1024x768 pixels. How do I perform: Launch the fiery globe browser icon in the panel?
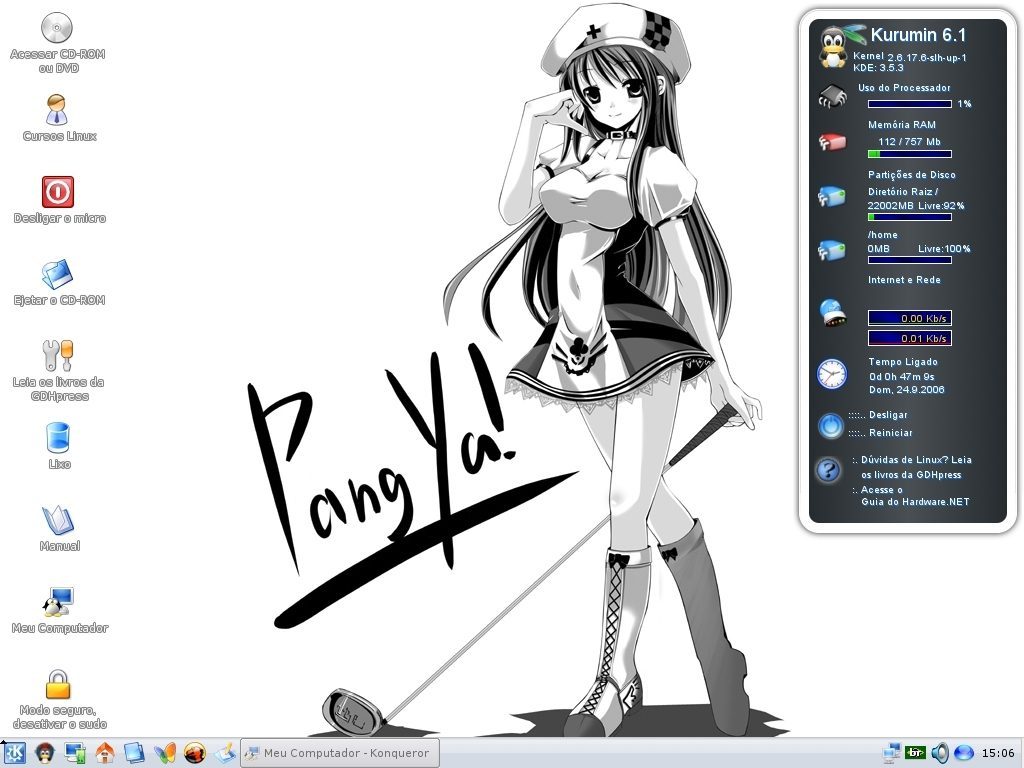point(195,753)
